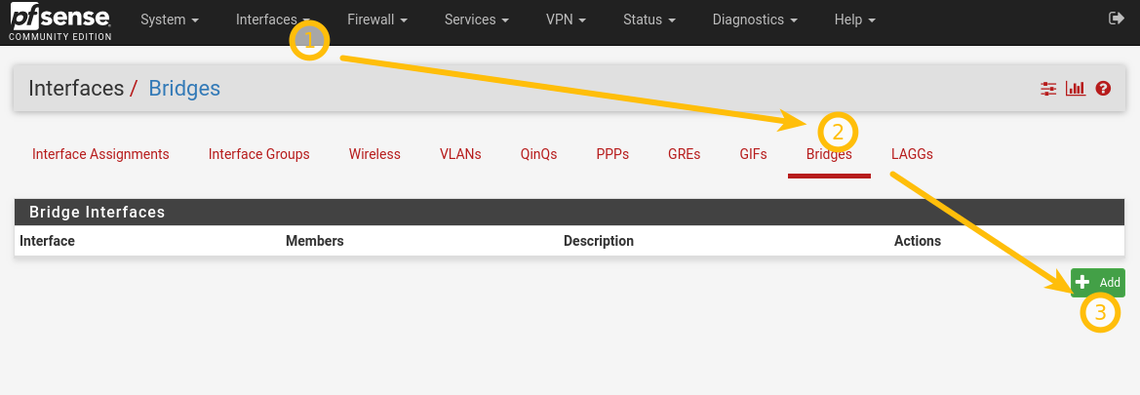
Task: Expand the Interfaces menu
Action: 273,20
